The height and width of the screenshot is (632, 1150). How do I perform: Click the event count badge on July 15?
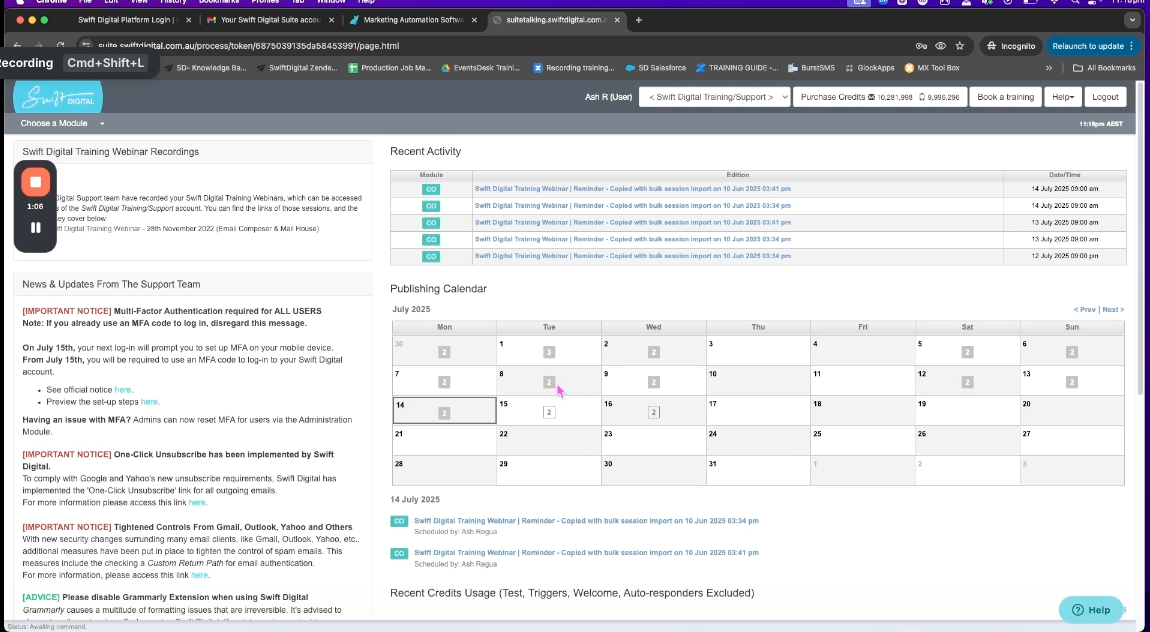[549, 413]
